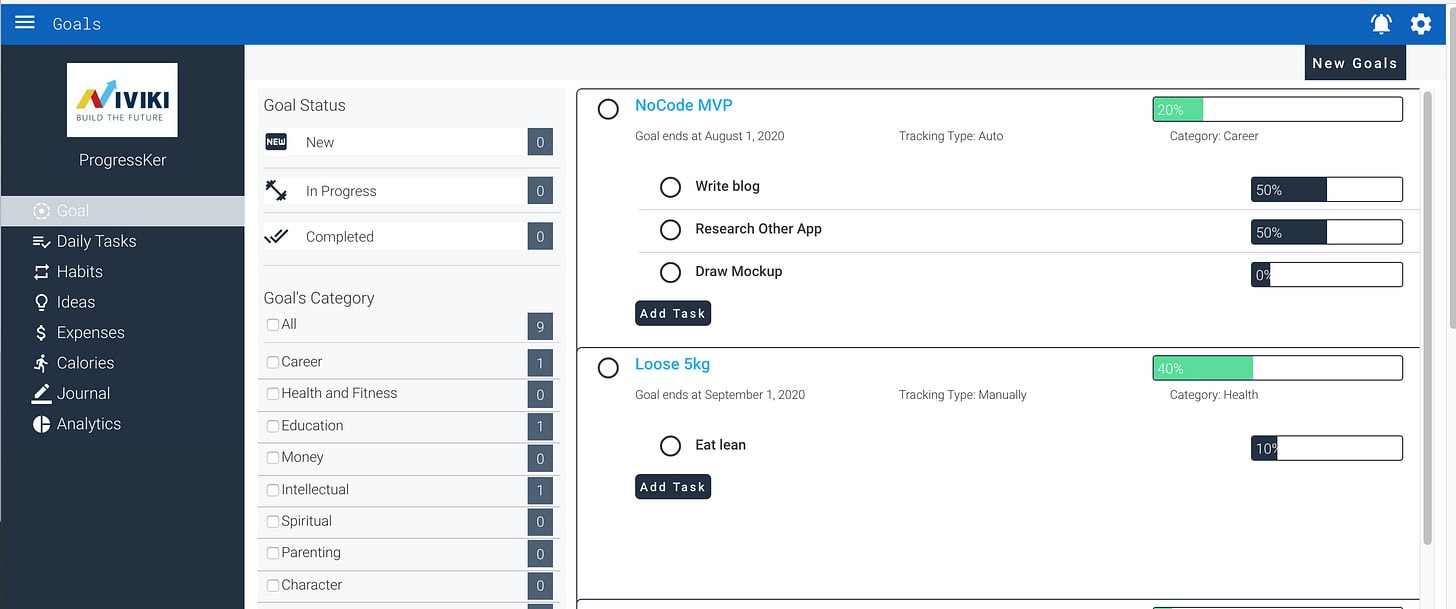Click Research Other App progress bar
Screen dimensions: 1456x609
point(1327,232)
